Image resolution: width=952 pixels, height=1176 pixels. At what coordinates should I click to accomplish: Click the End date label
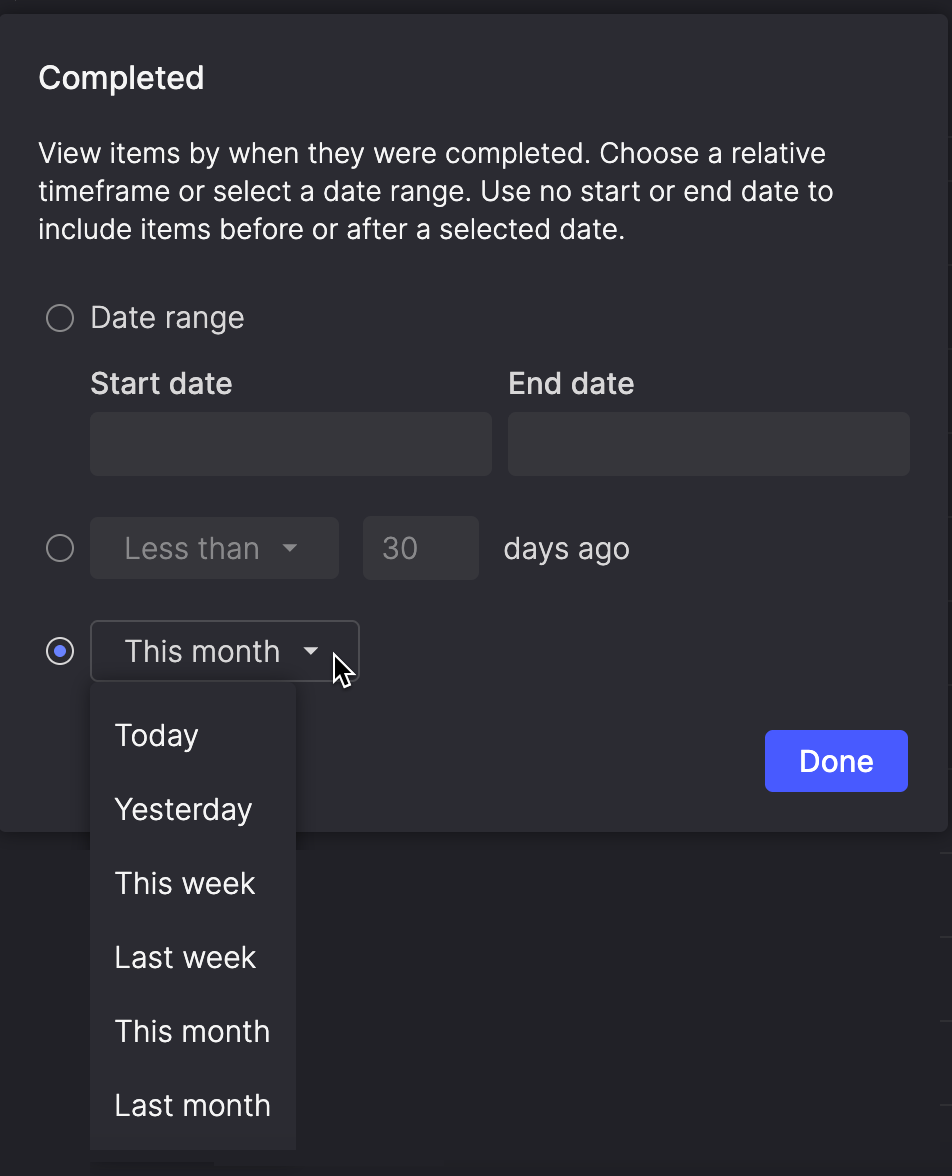(571, 384)
